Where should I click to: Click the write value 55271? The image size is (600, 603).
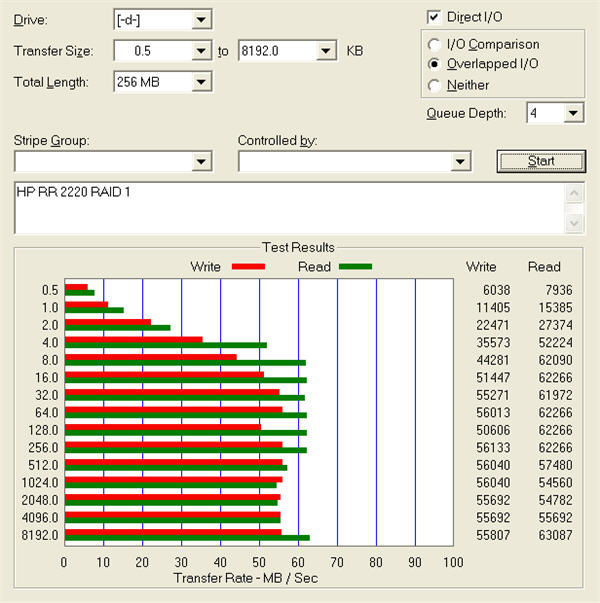point(493,395)
